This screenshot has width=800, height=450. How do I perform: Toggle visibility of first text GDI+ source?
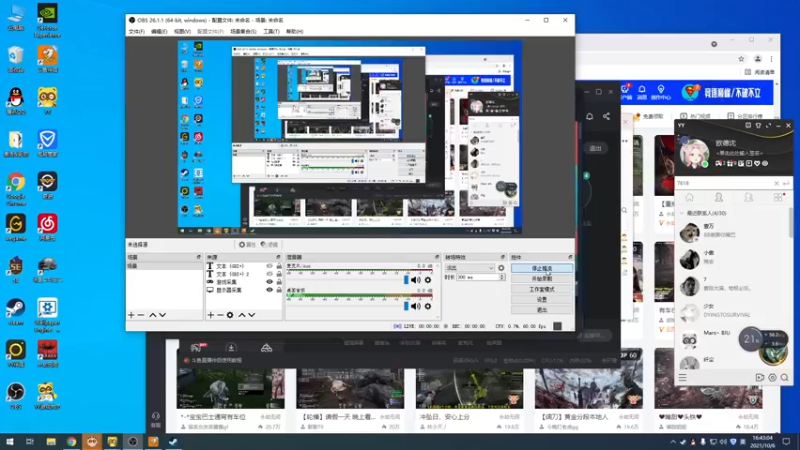(269, 266)
